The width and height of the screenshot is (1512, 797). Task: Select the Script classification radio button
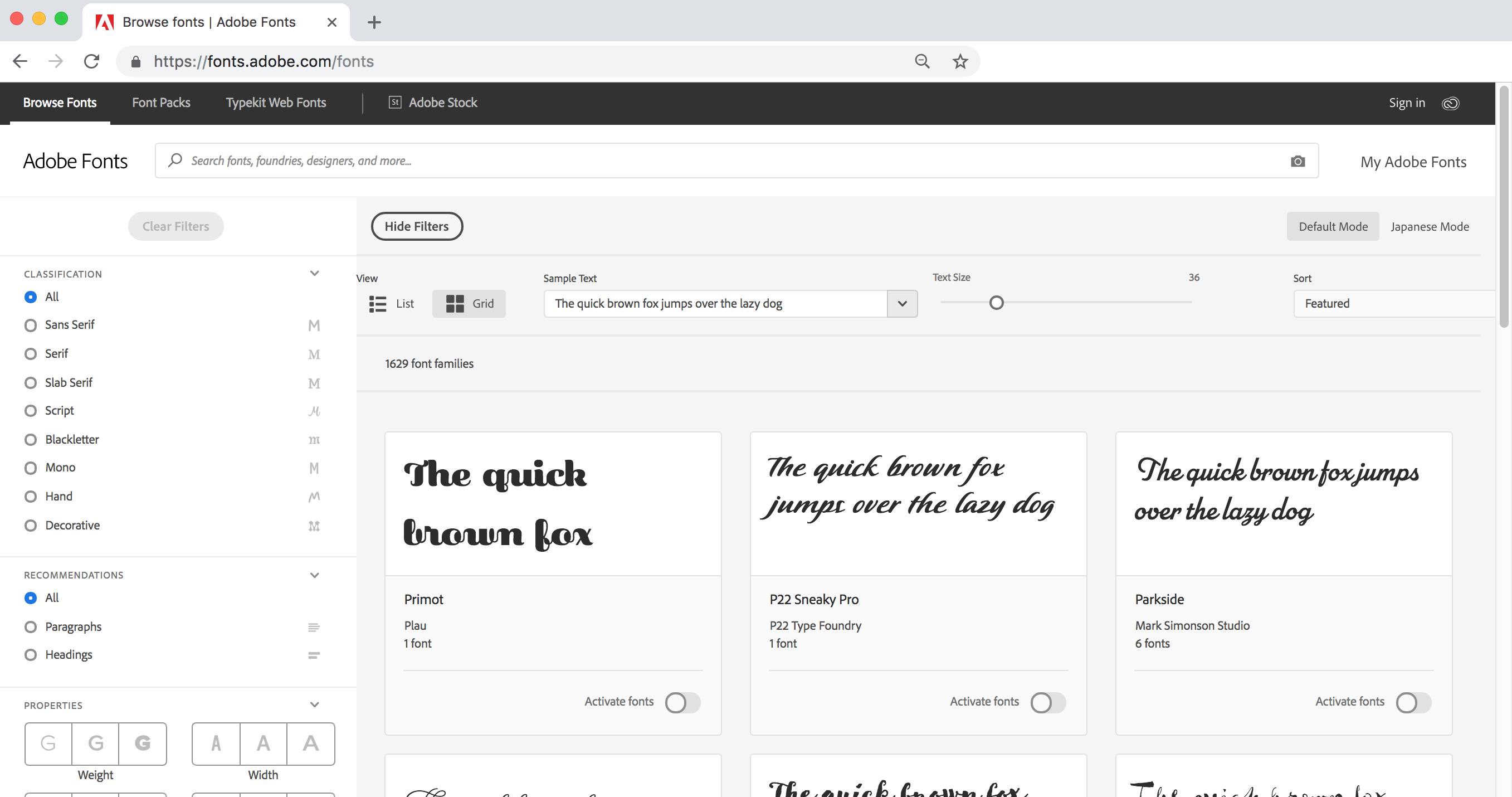[31, 411]
